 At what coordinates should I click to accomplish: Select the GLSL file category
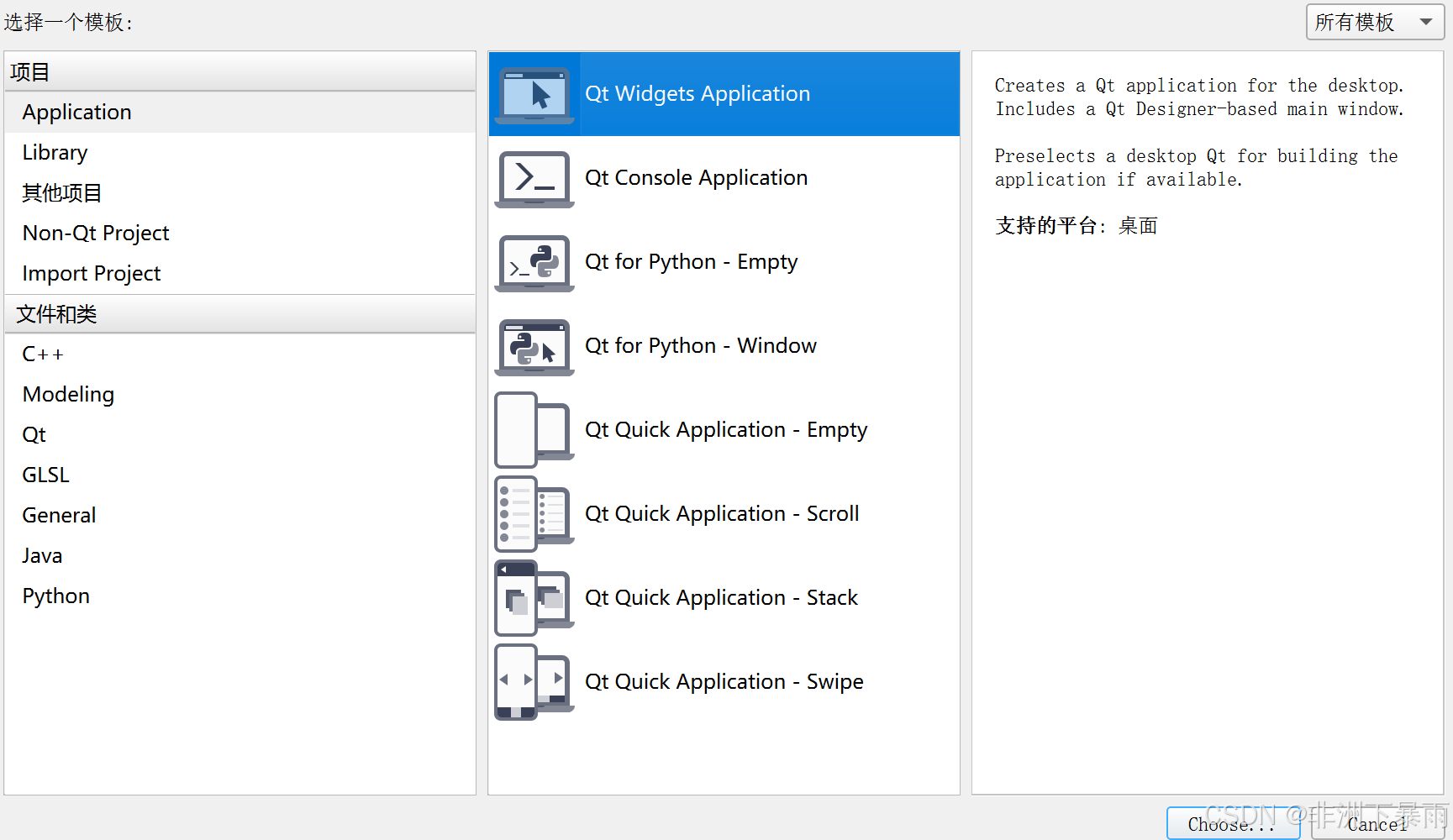240,475
